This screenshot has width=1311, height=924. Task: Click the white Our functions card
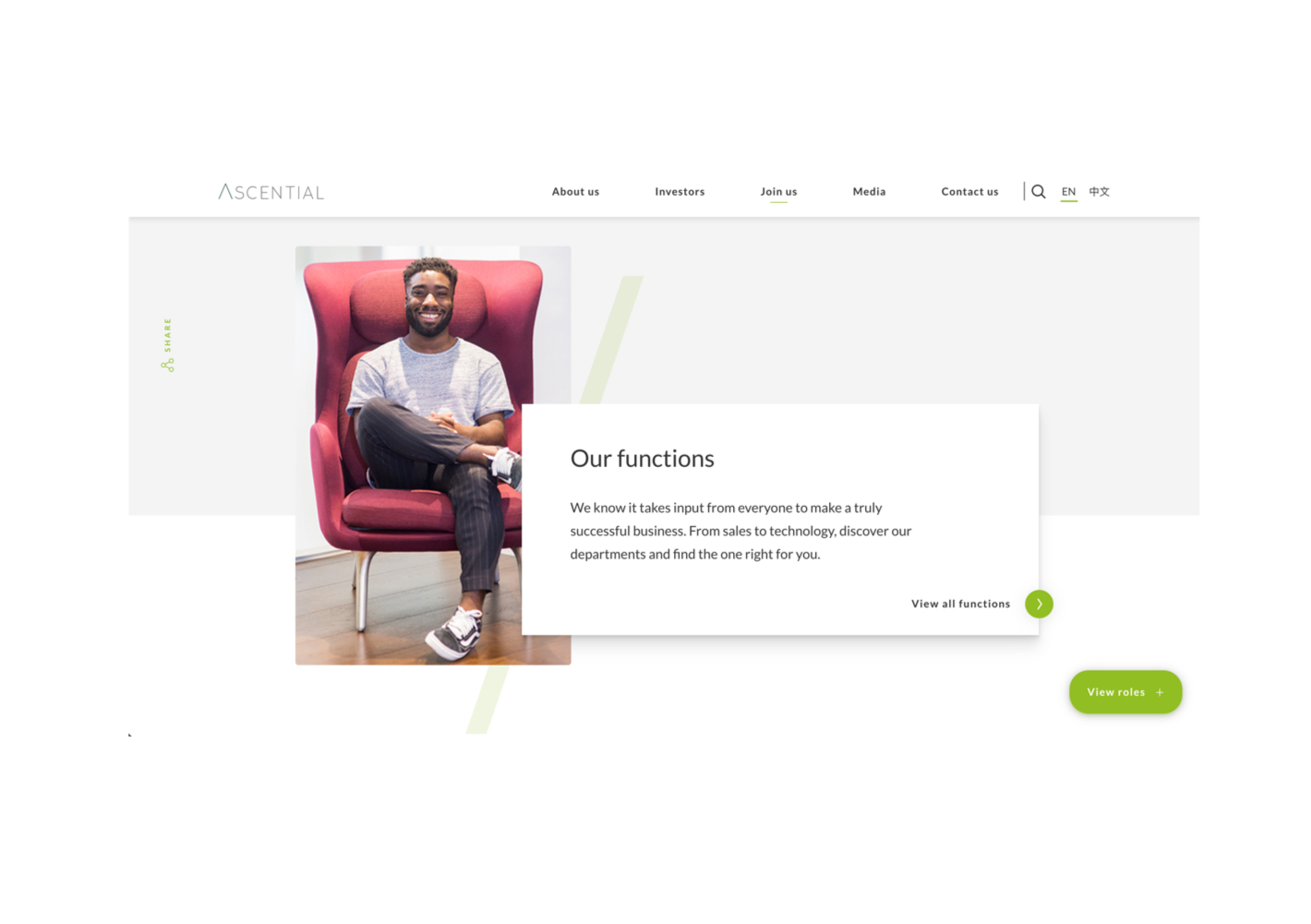(780, 520)
